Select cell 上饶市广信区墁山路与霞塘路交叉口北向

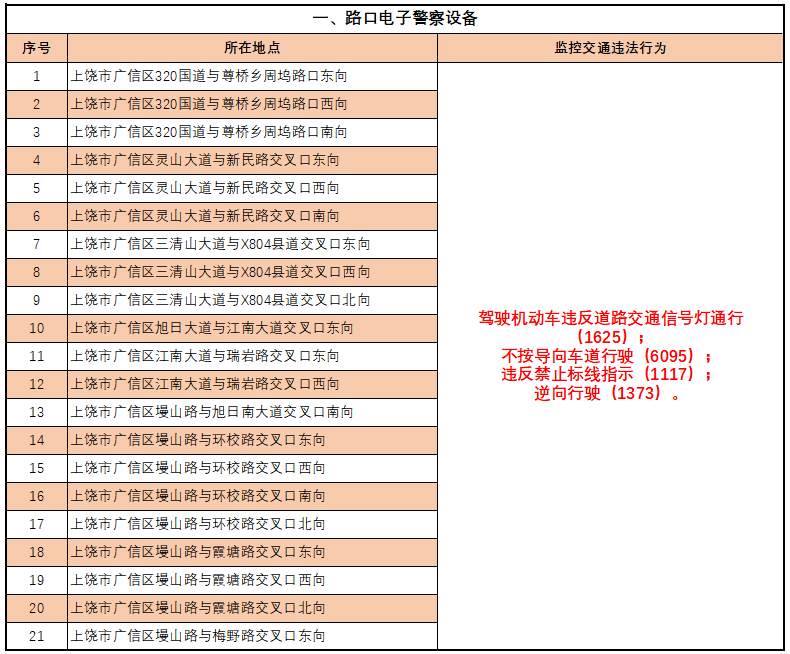pyautogui.click(x=252, y=608)
